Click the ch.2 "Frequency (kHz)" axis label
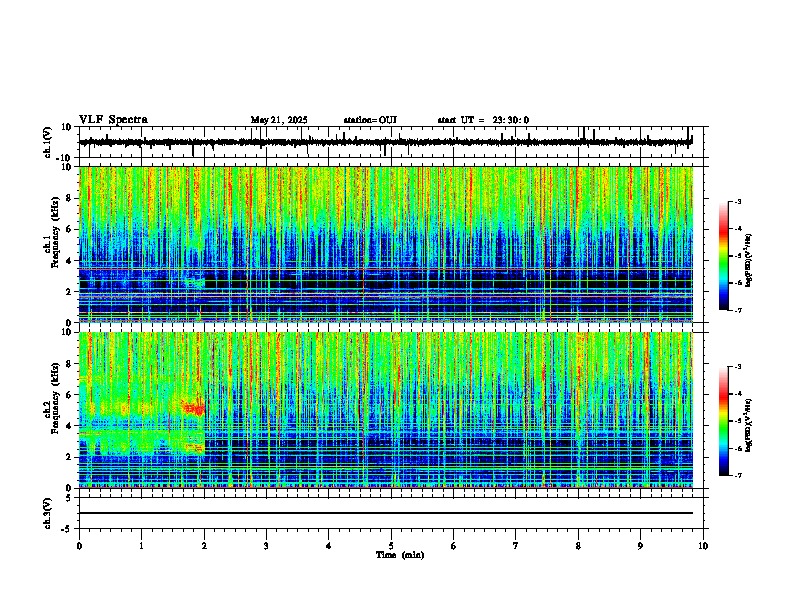Image resolution: width=792 pixels, height=612 pixels. [x=55, y=398]
